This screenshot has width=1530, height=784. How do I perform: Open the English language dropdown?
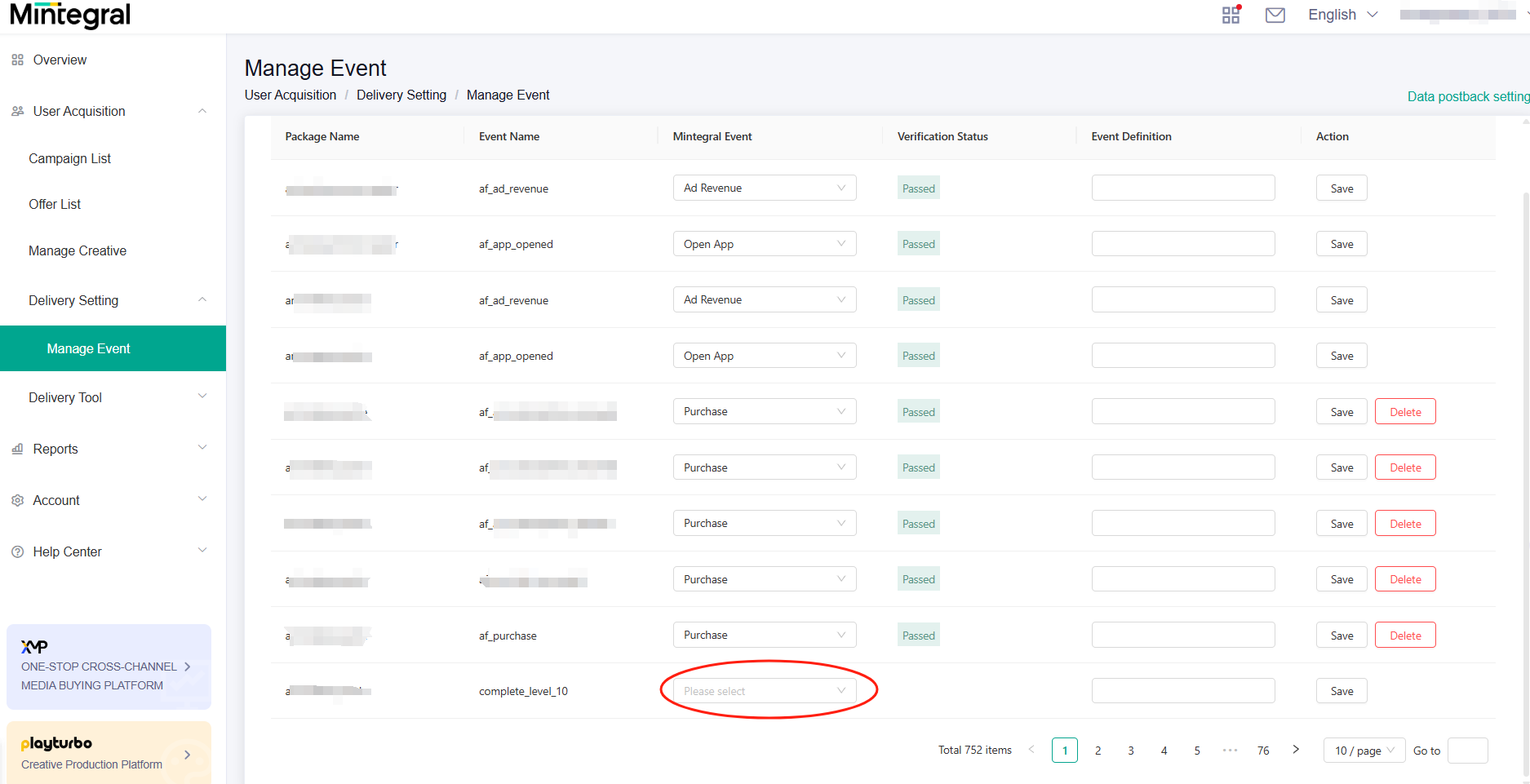pos(1342,15)
